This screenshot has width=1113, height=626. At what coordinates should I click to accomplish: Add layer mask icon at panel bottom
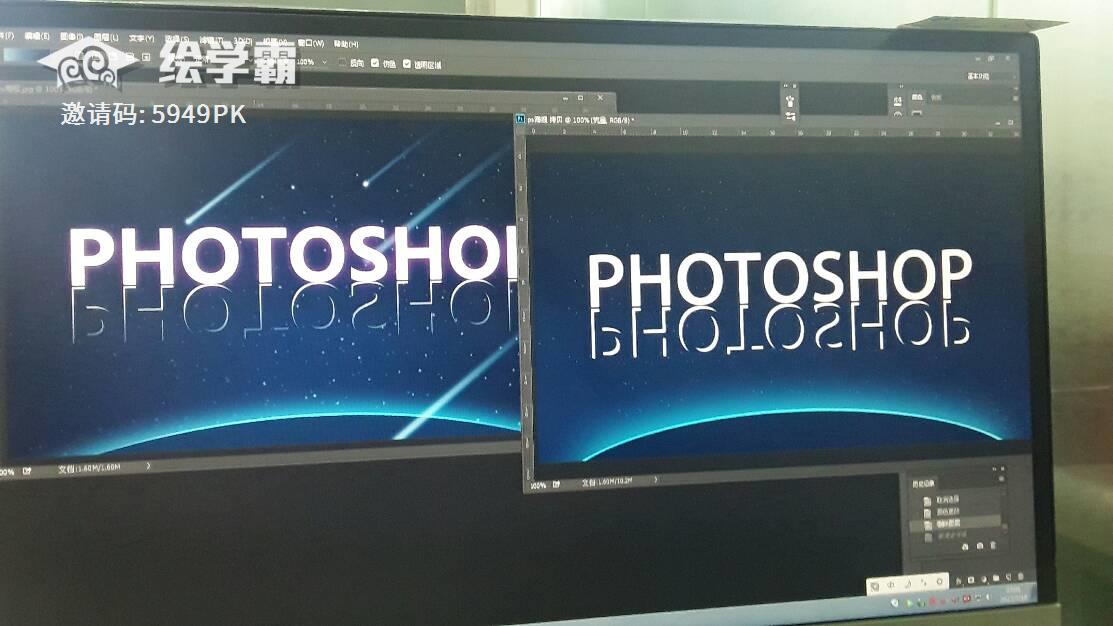(971, 580)
